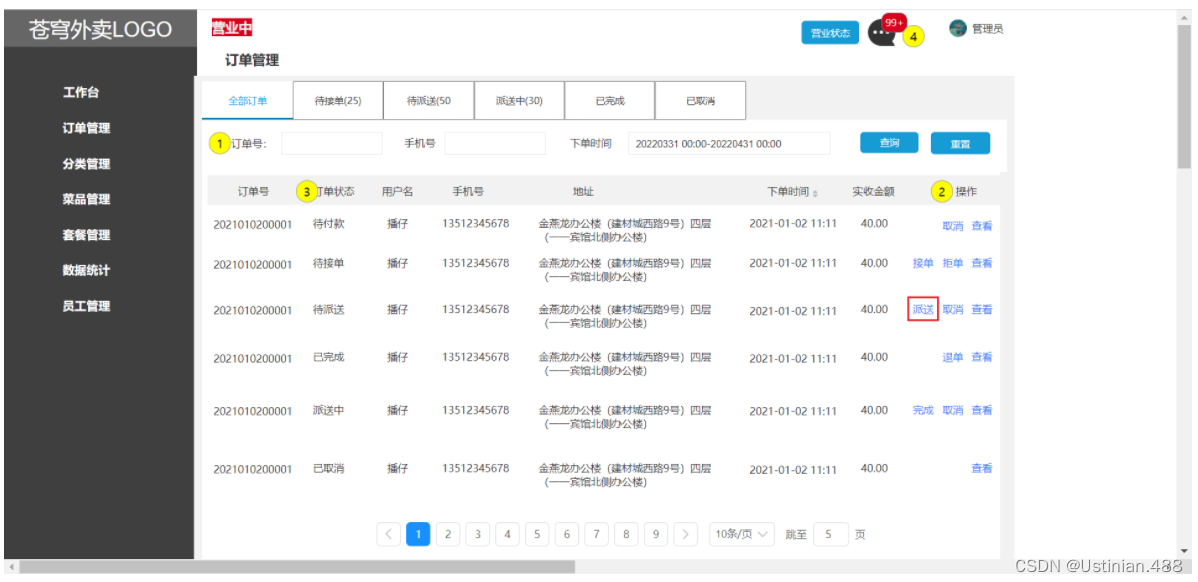Go to page 9
The height and width of the screenshot is (582, 1198).
[656, 534]
